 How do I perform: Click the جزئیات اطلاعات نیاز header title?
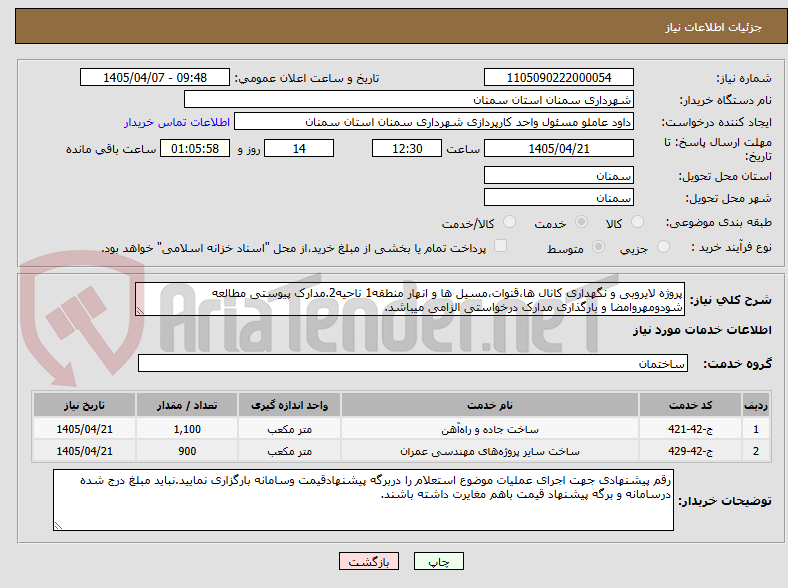714,27
